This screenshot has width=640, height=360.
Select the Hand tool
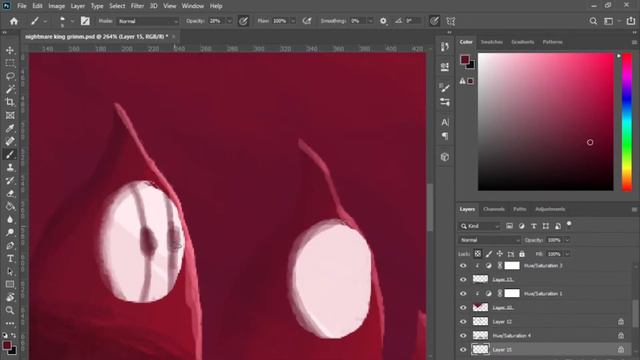coord(10,297)
